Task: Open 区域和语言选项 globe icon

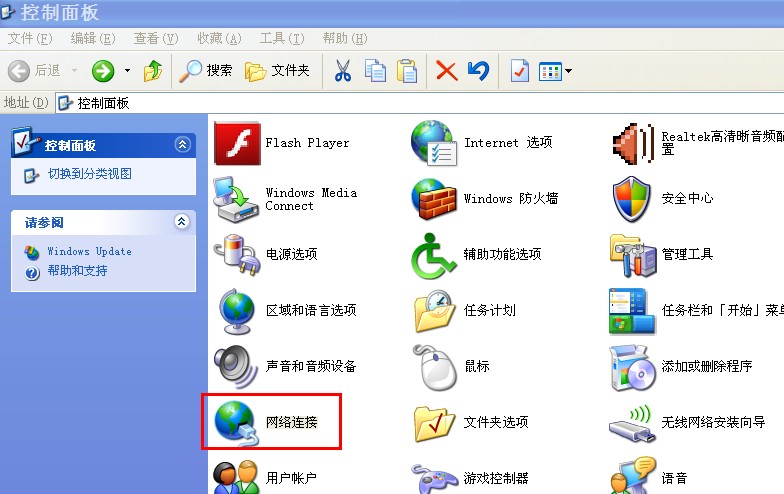Action: [236, 311]
